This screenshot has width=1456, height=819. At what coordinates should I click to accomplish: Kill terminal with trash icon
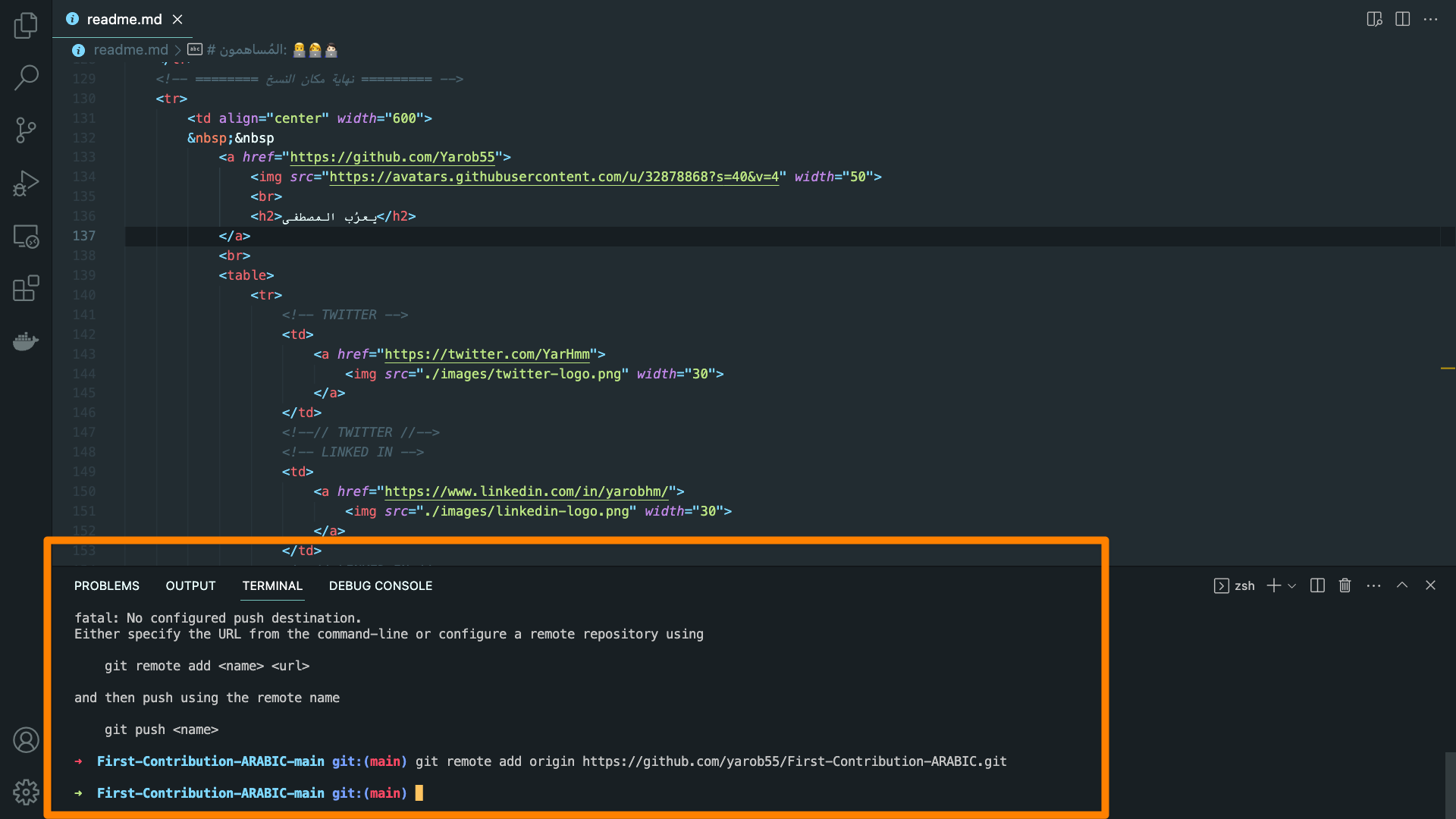(x=1345, y=585)
